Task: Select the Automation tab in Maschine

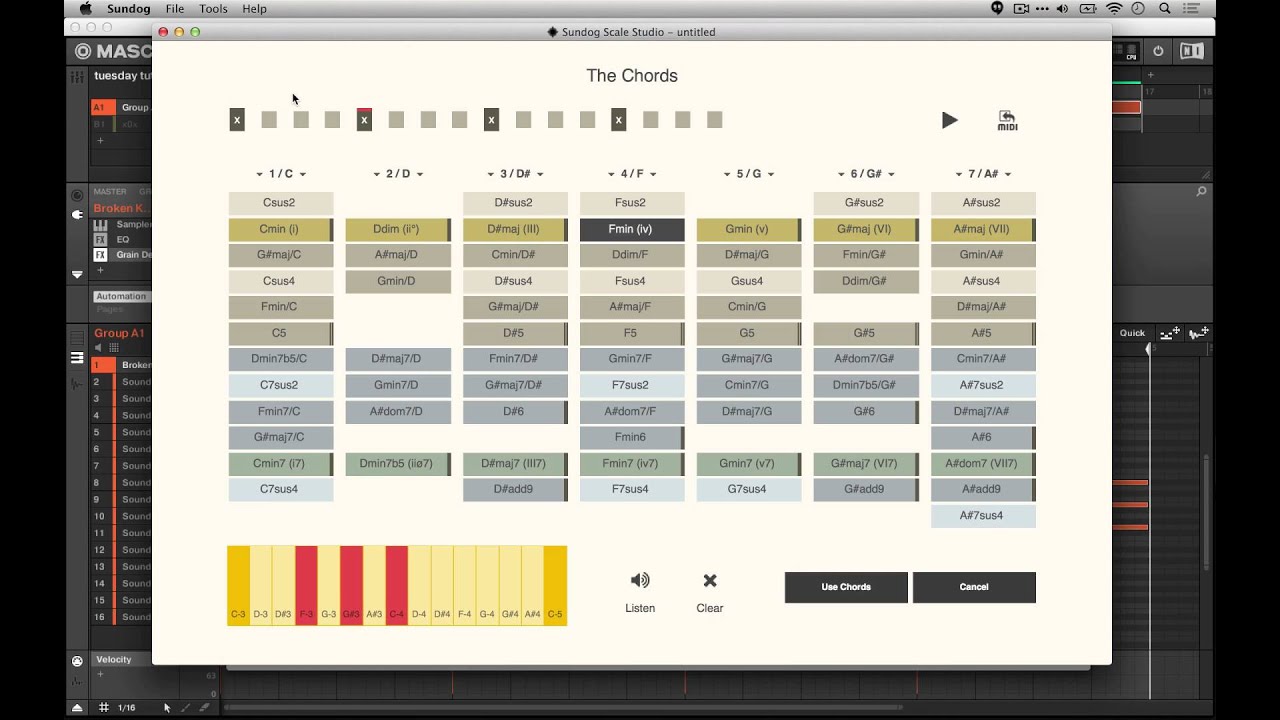Action: pyautogui.click(x=121, y=296)
